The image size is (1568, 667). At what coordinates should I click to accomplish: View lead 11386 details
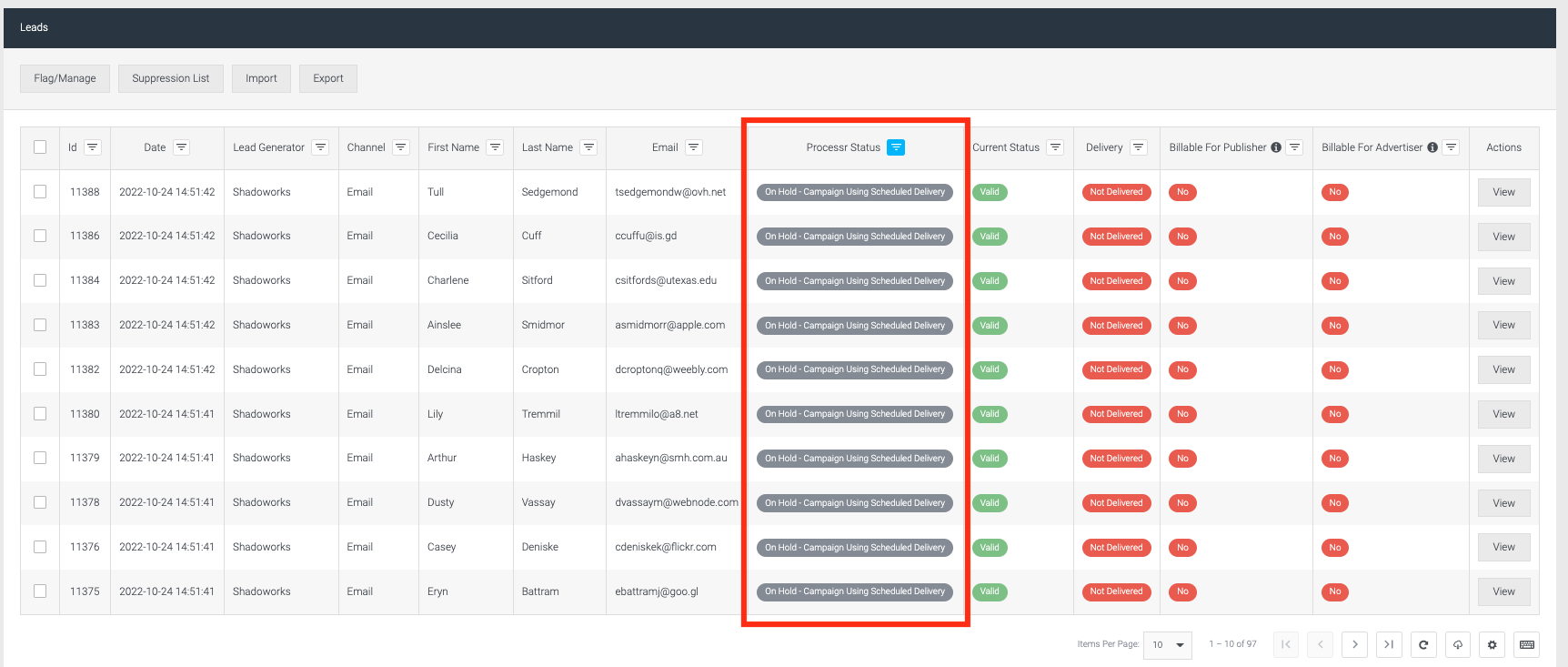[x=1504, y=237]
